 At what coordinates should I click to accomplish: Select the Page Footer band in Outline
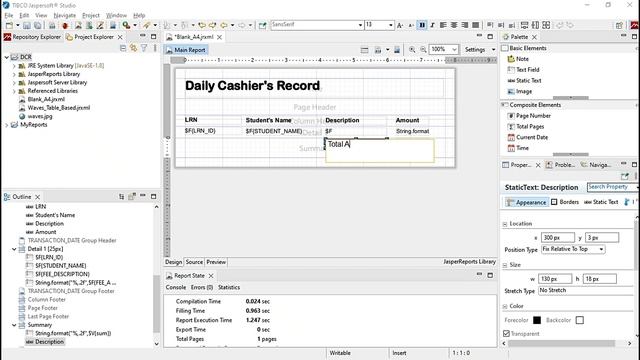click(x=42, y=308)
